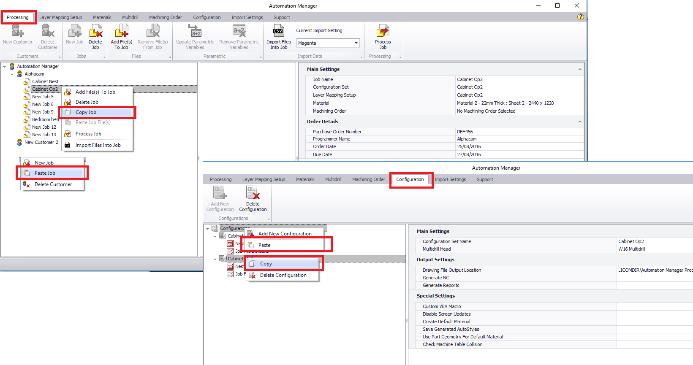
Task: Select the Automation Manager root tree item
Action: pos(38,66)
